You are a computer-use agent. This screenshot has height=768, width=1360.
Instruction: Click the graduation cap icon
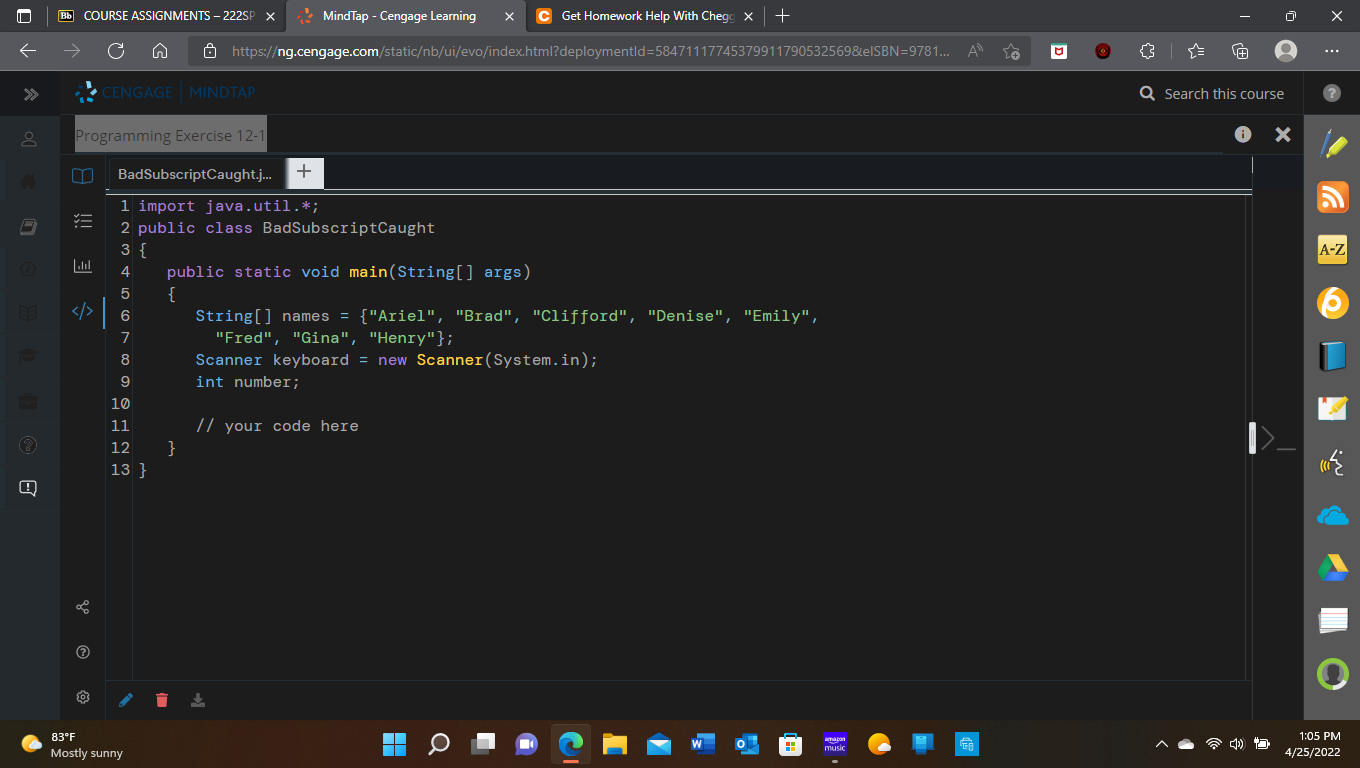[30, 355]
